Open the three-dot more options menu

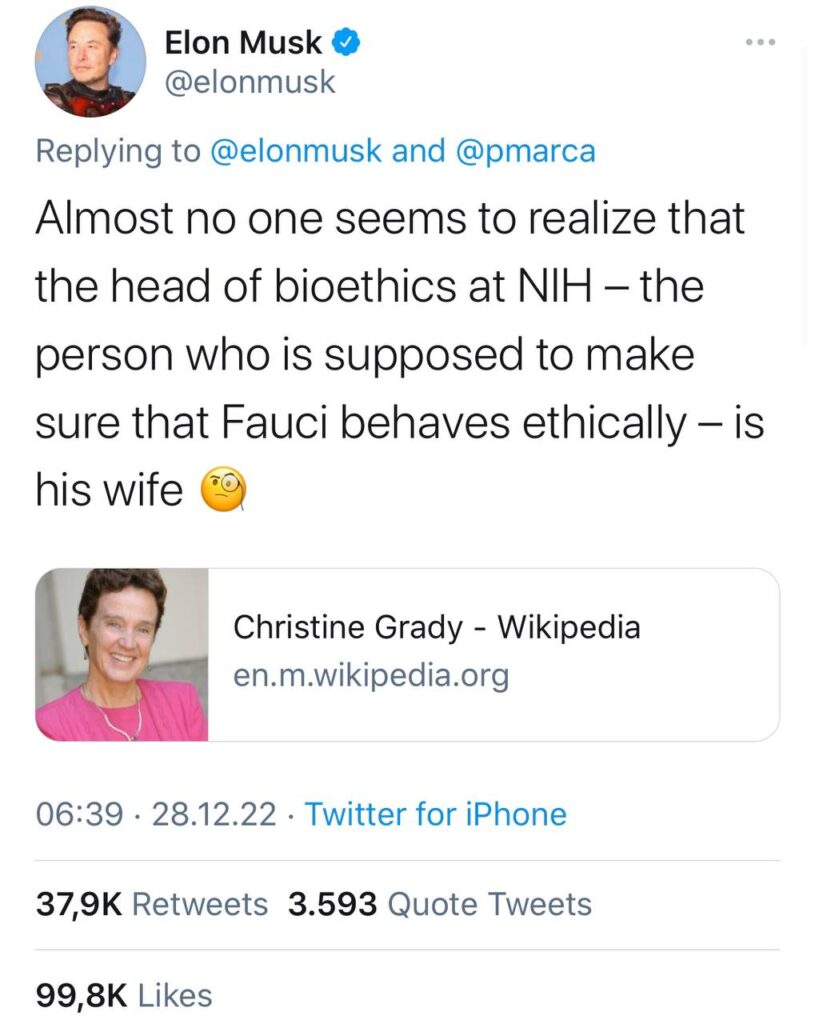pyautogui.click(x=760, y=42)
